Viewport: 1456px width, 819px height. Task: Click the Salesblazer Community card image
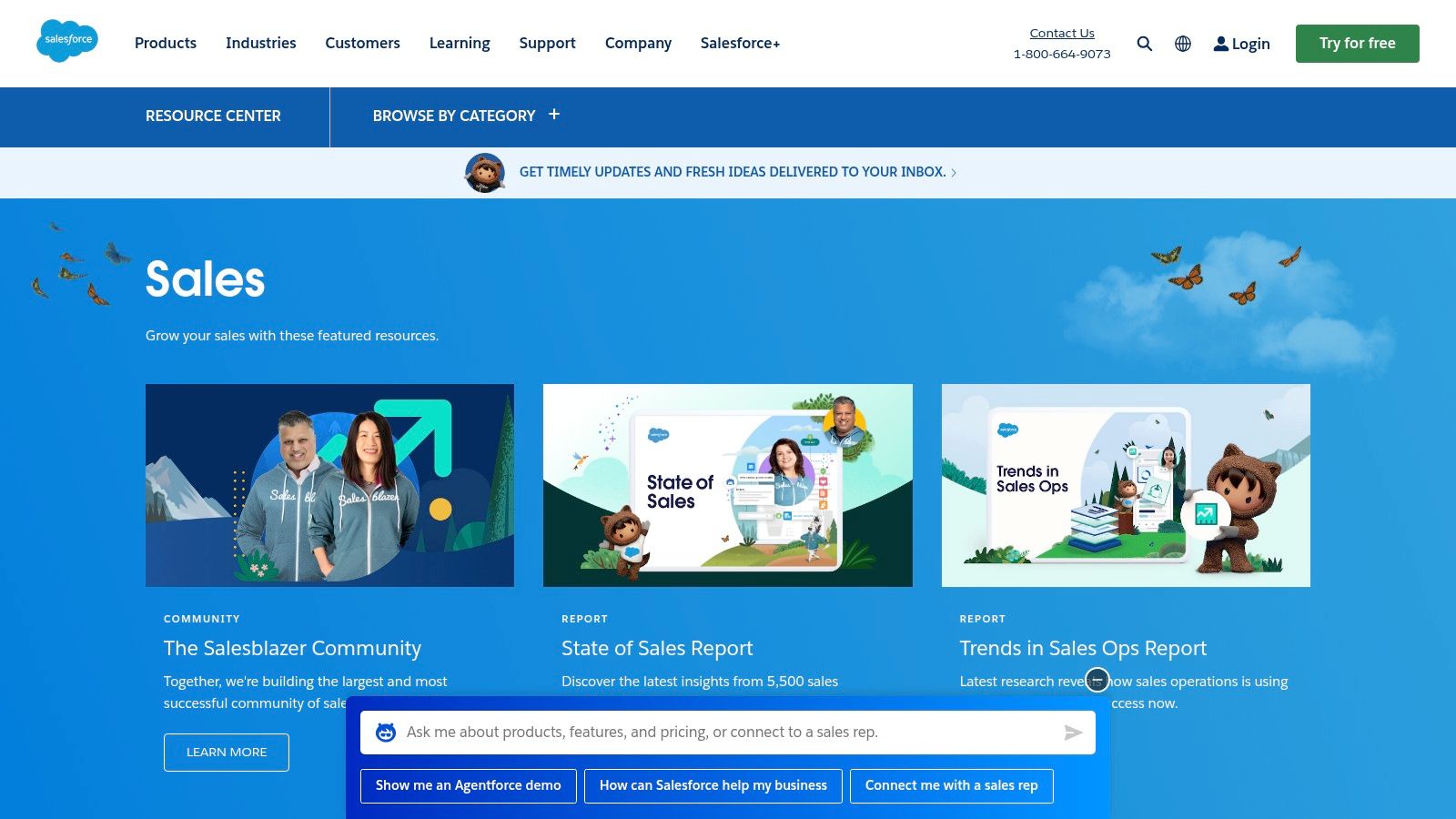(329, 485)
